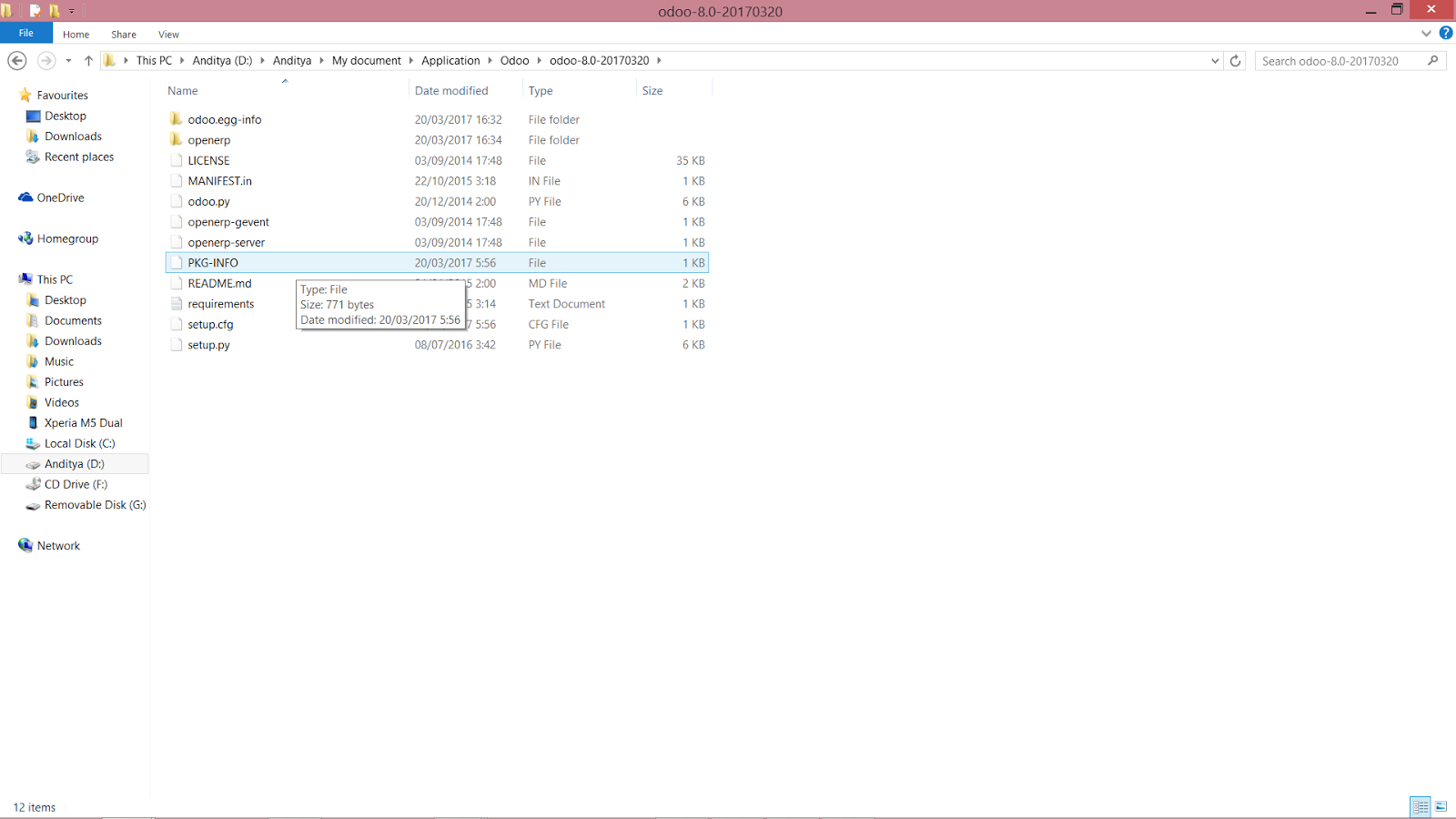Switch to Details view in status bar

(x=1421, y=807)
